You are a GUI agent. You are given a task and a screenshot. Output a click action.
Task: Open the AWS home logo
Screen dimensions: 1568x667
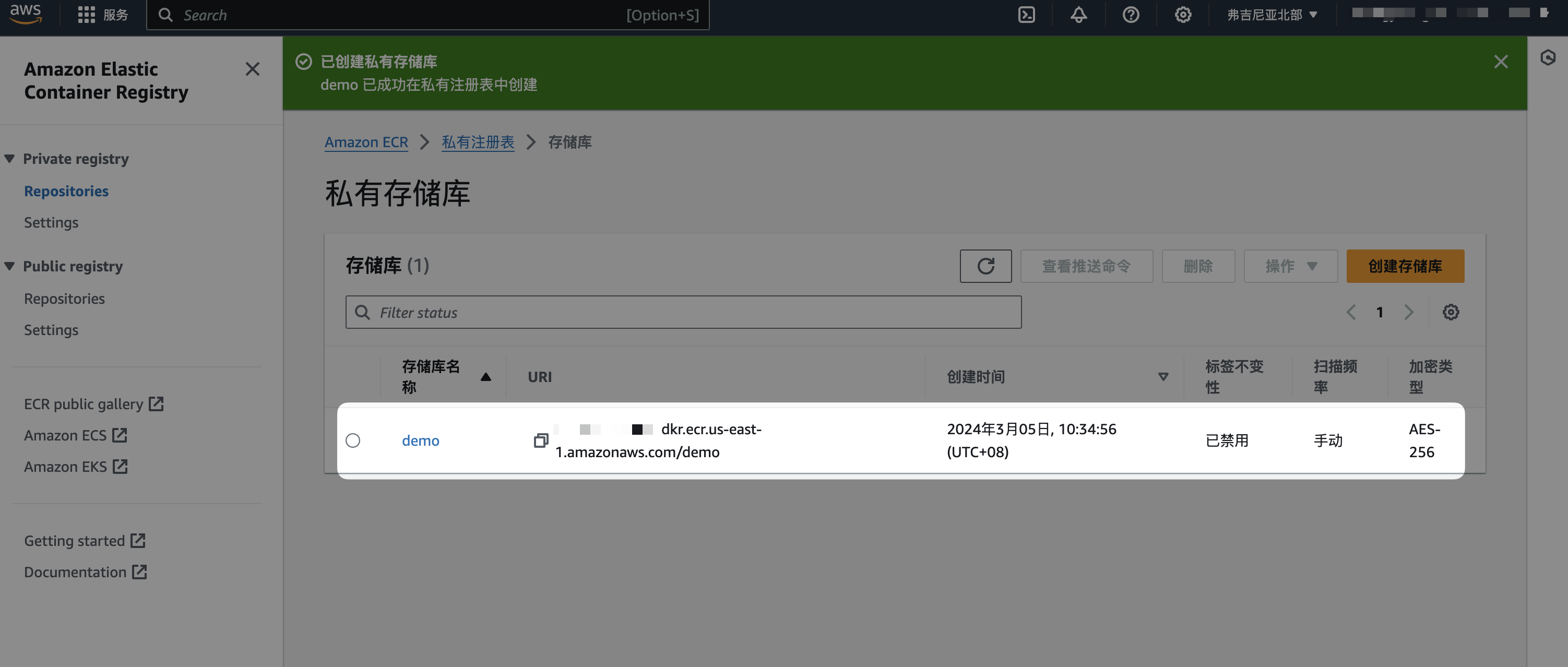26,14
